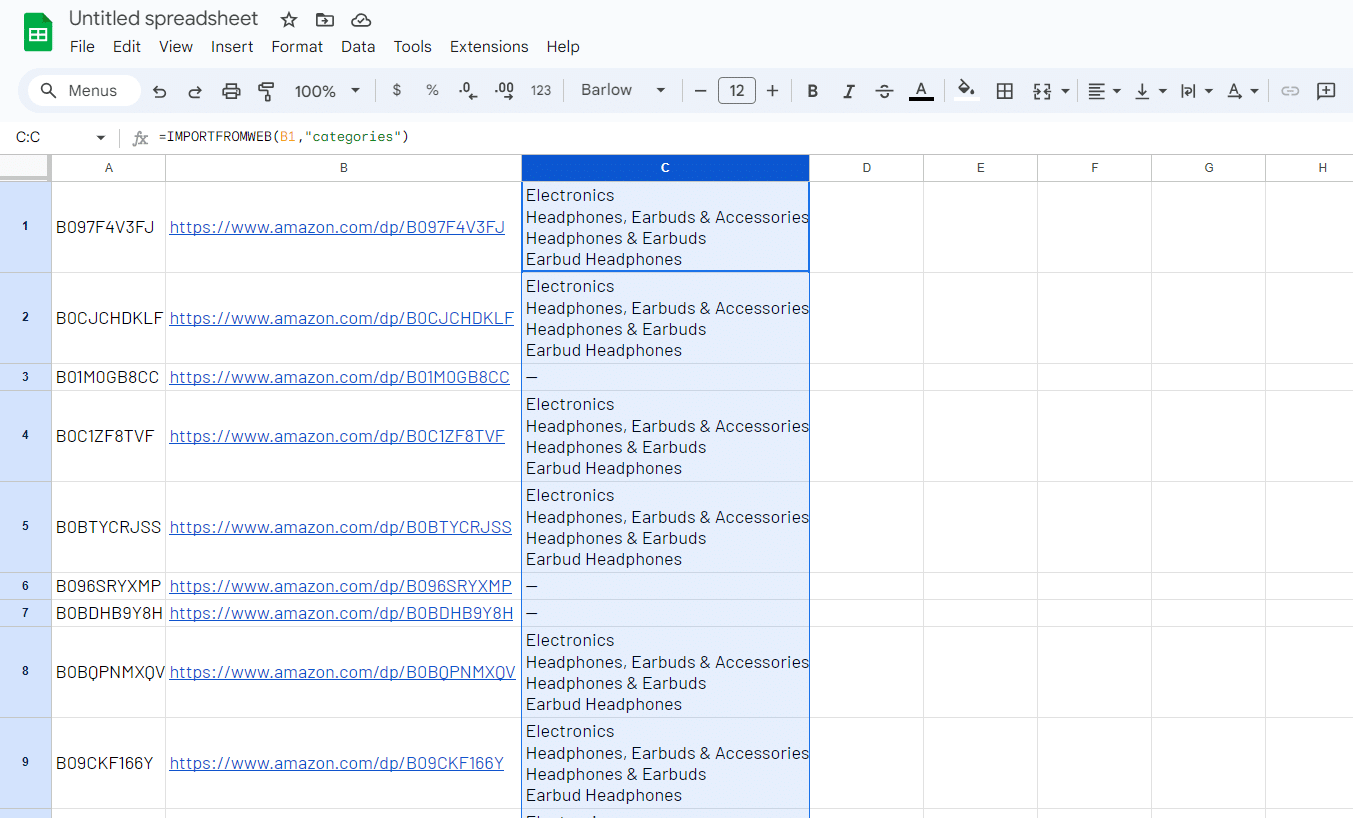Click the B0BTYCRJSS Amazon product link

pos(340,527)
